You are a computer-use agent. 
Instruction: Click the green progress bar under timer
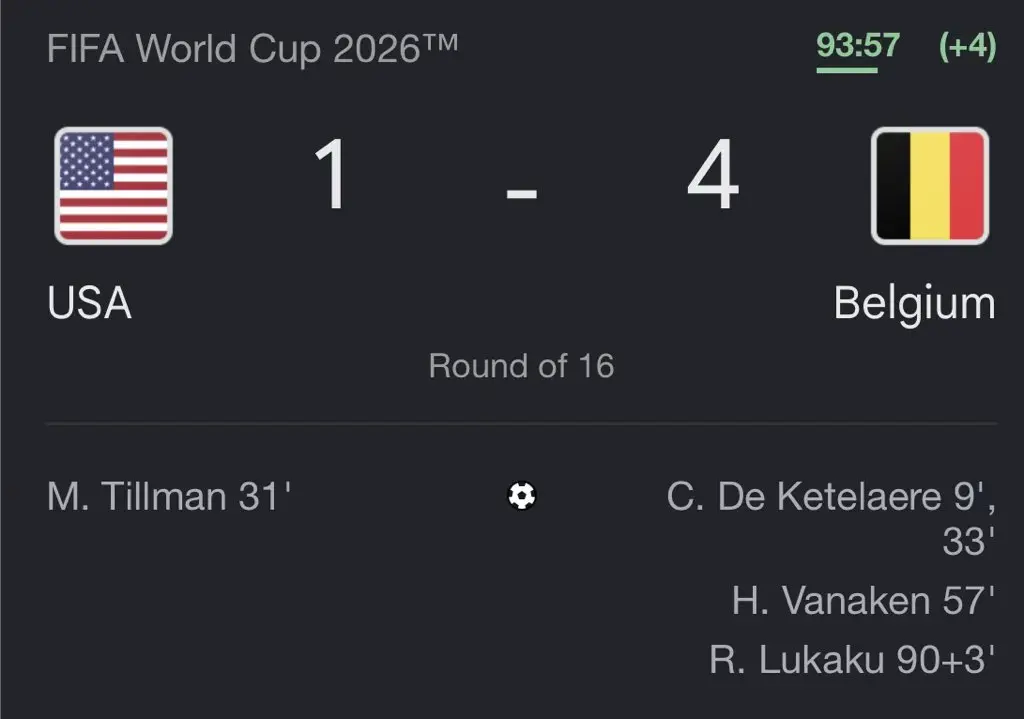pos(846,70)
